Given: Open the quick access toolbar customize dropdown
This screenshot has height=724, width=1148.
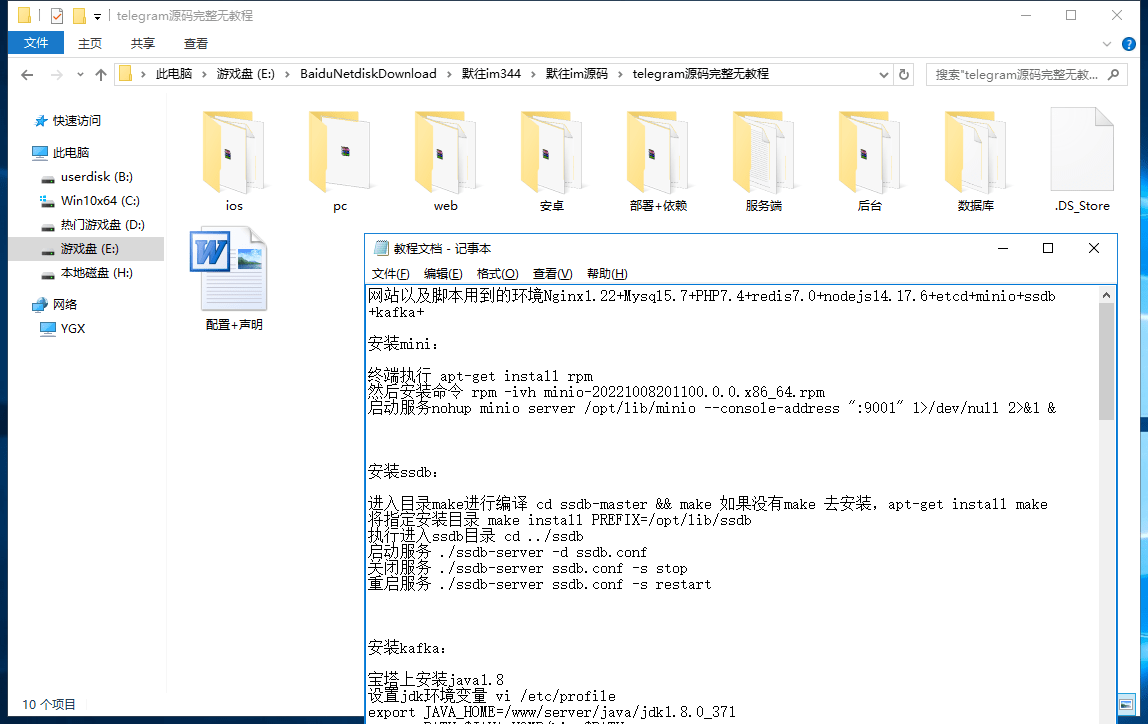Looking at the screenshot, I should tap(97, 16).
